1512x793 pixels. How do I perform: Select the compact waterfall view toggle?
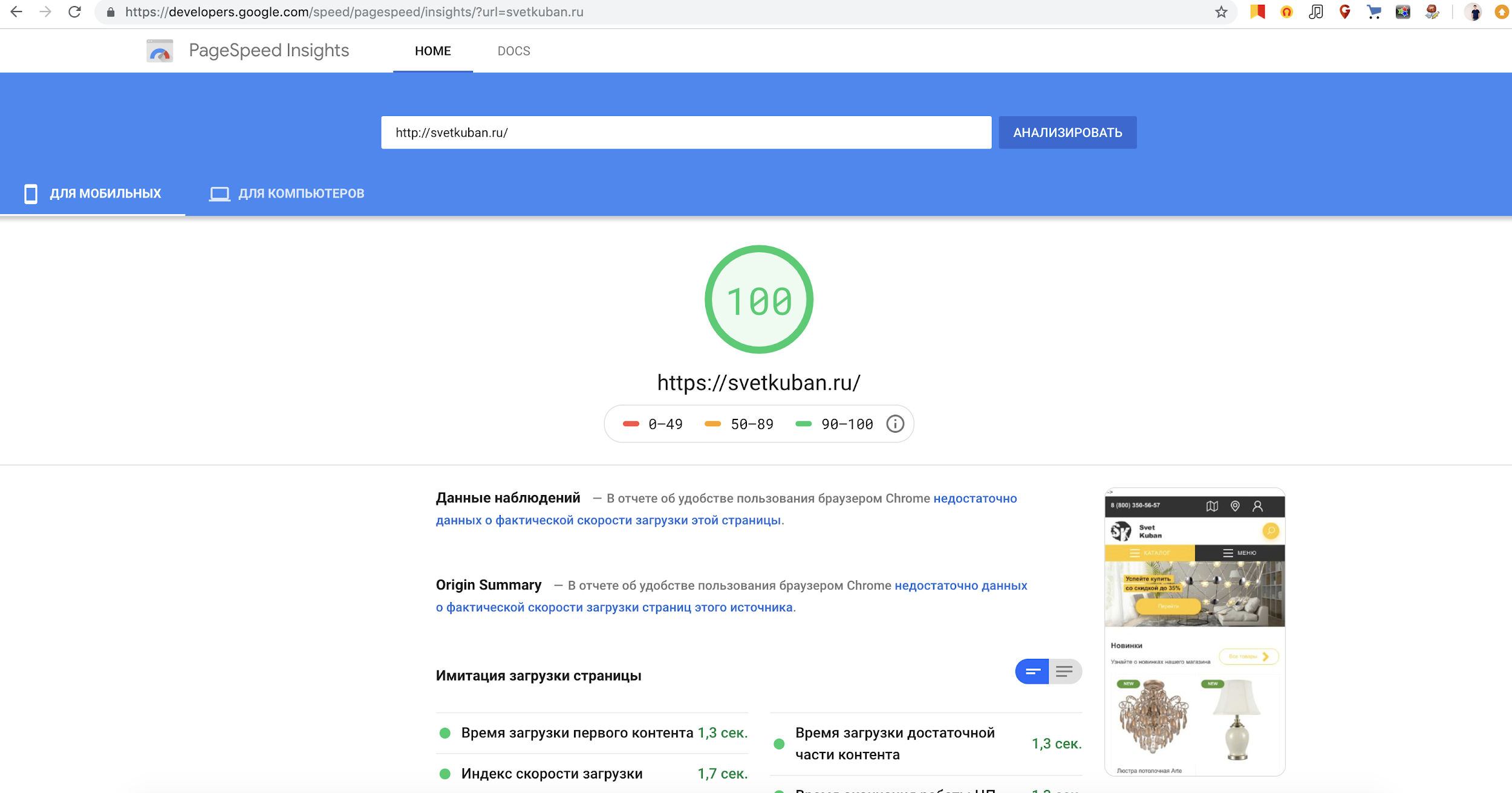tap(1033, 671)
